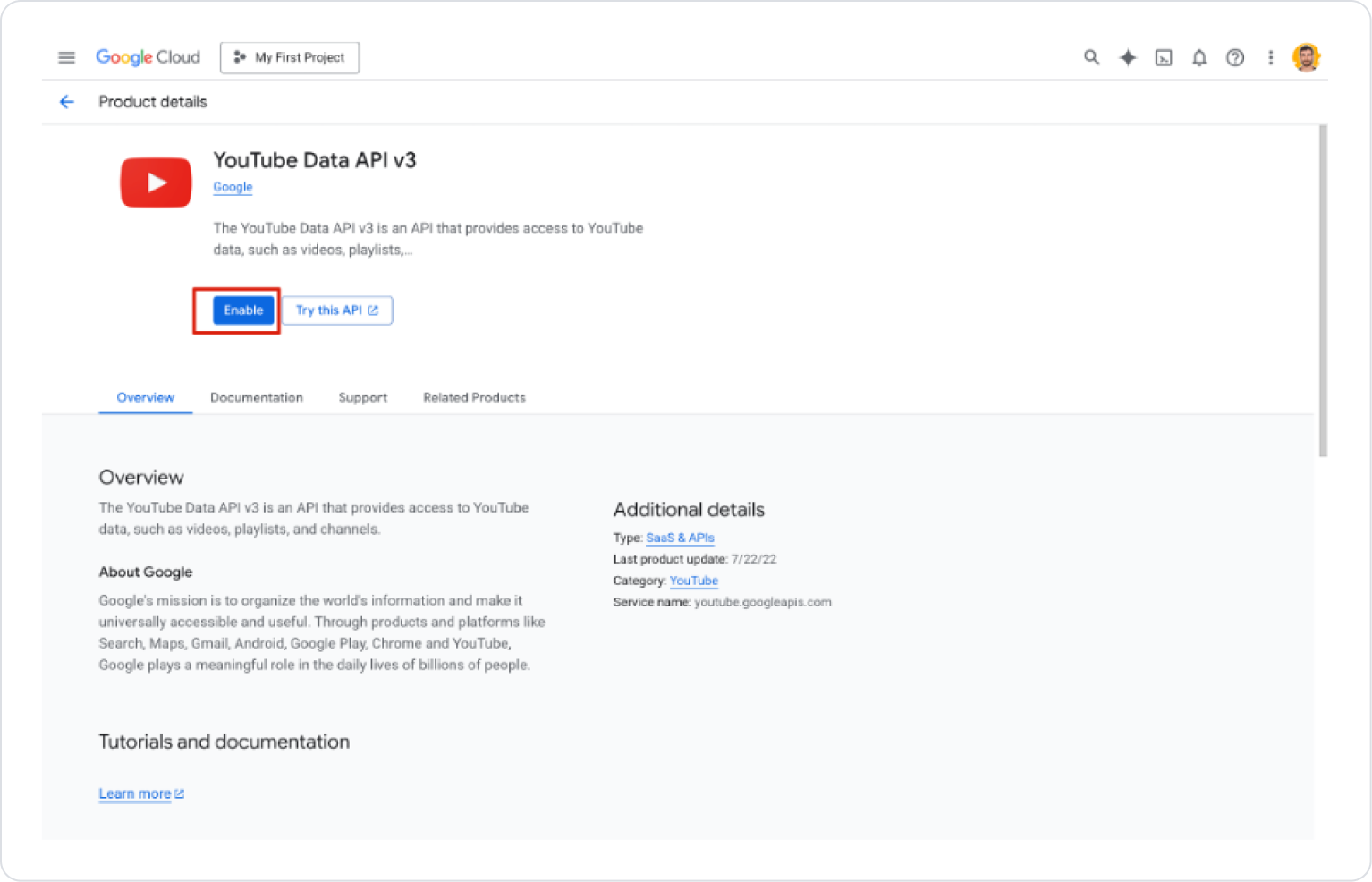Switch to the Related Products tab

(474, 397)
